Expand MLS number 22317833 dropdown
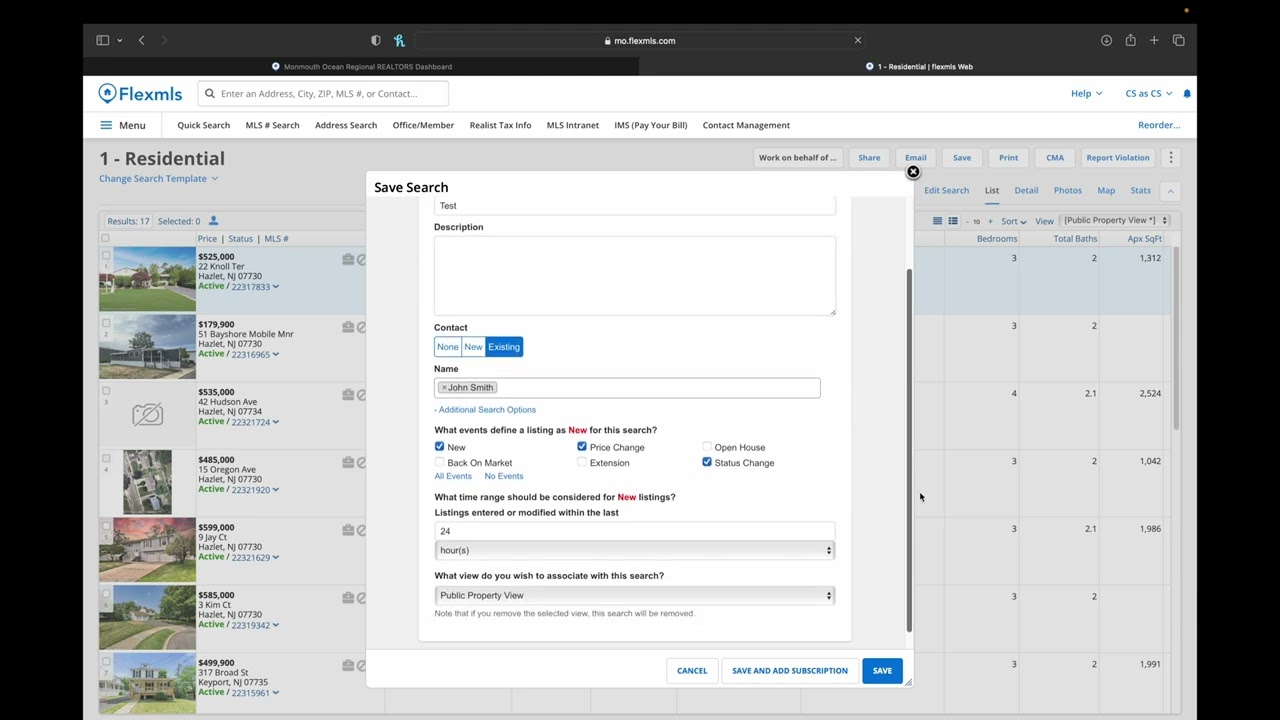The image size is (1280, 720). tap(275, 287)
